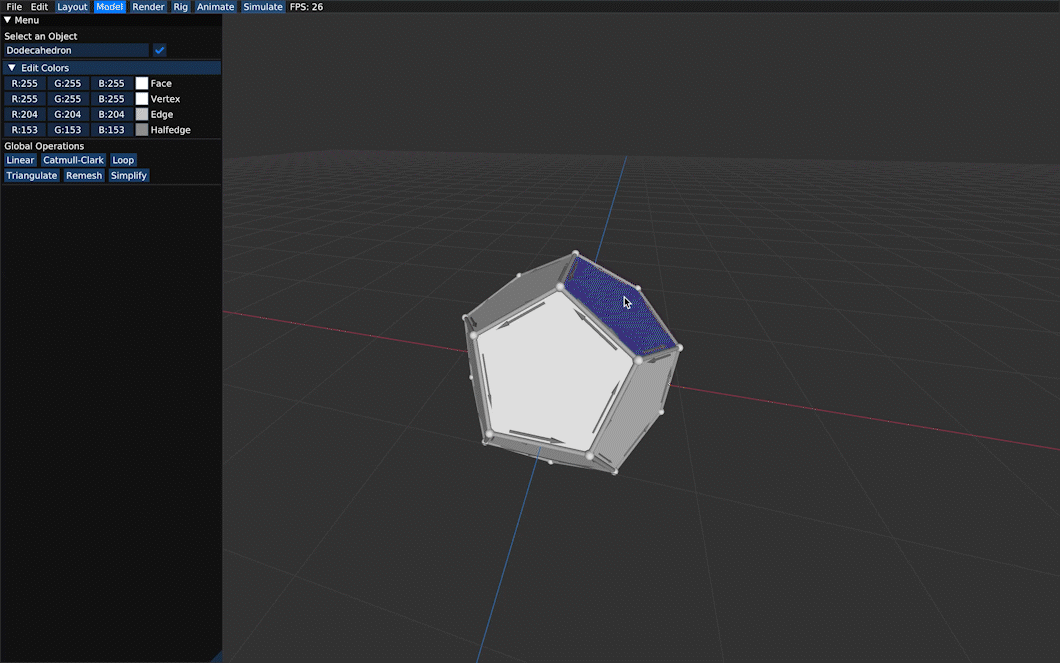The height and width of the screenshot is (663, 1060).
Task: Switch to Simulate mode
Action: [263, 7]
